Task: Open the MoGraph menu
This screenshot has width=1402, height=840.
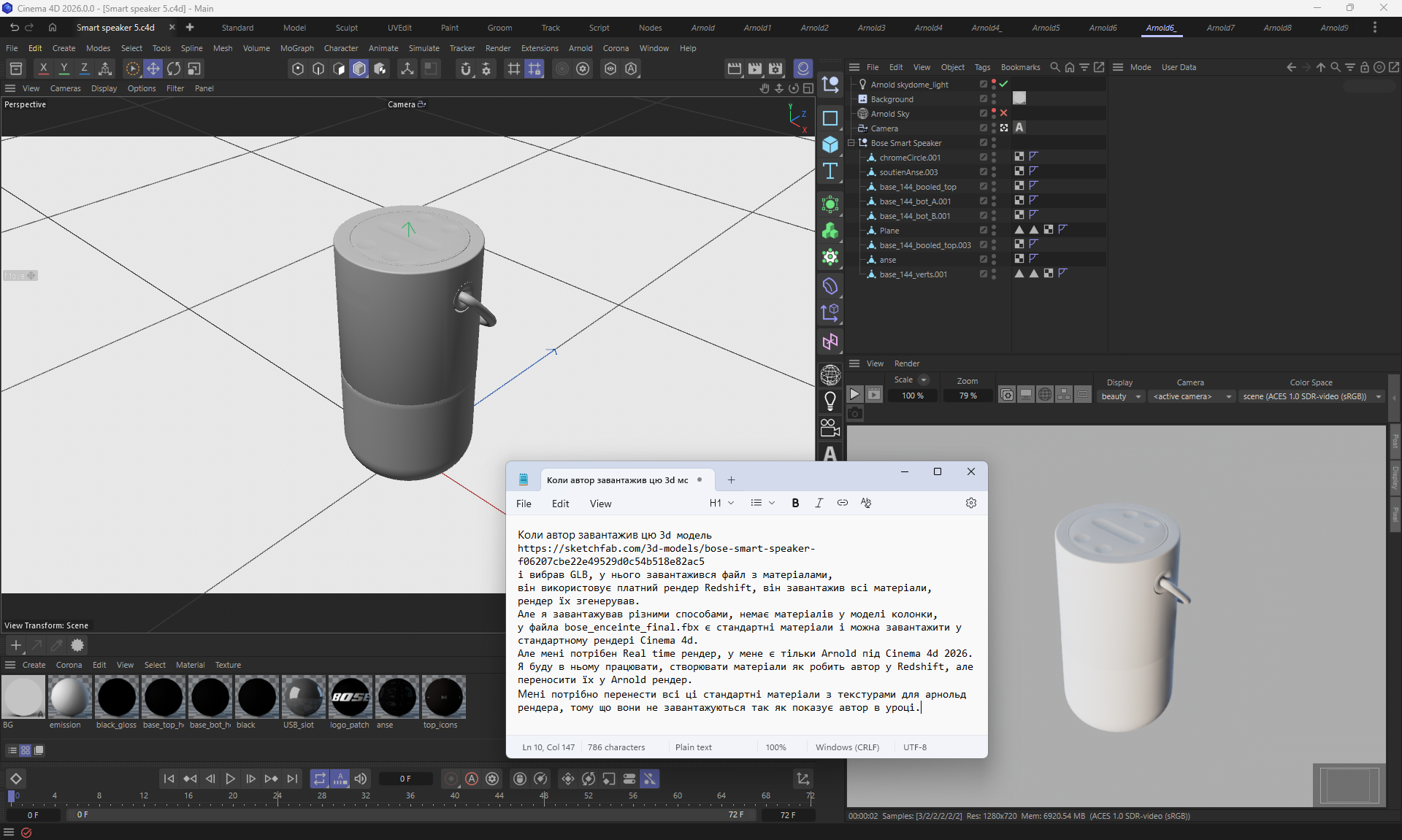Action: pos(296,48)
